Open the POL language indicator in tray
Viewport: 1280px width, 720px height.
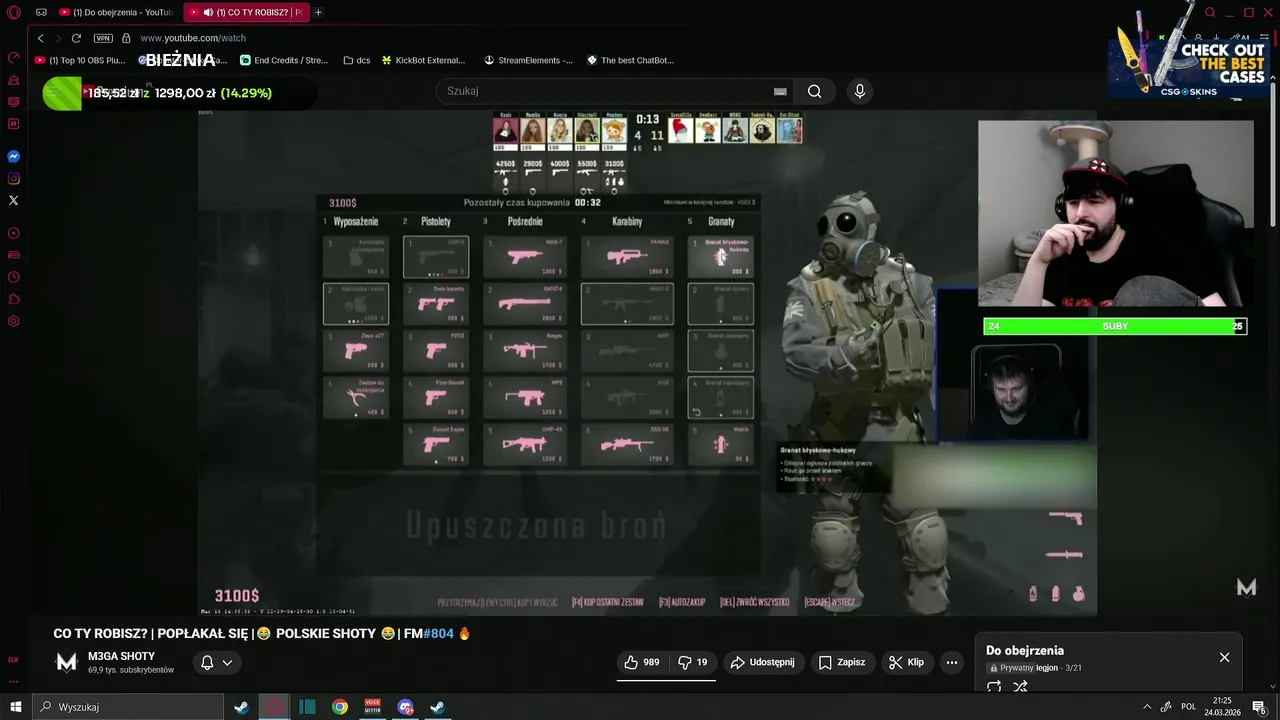(x=1188, y=707)
